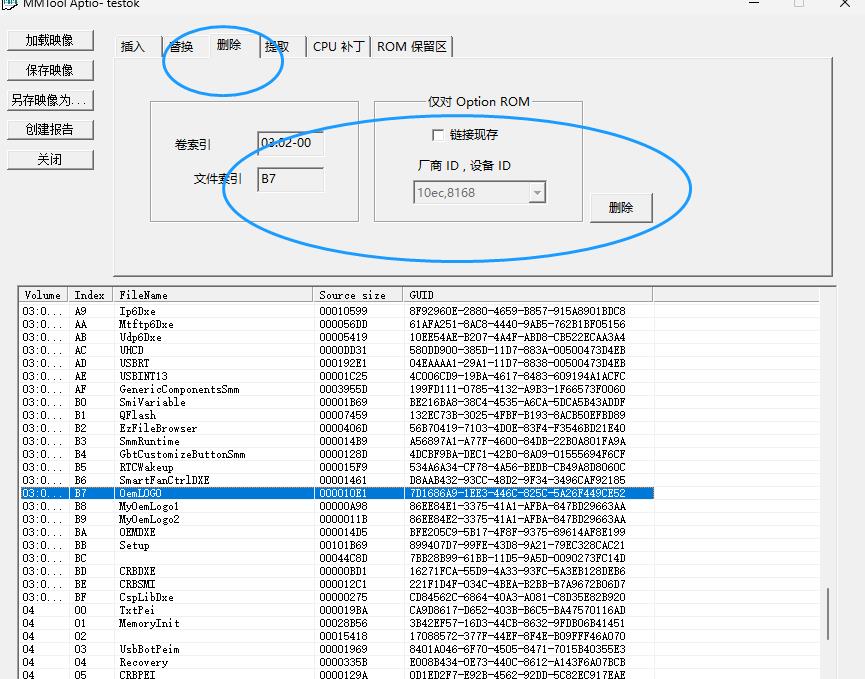Screen dimensions: 865x679
Task: Sort by the Volume column header
Action: [43, 295]
